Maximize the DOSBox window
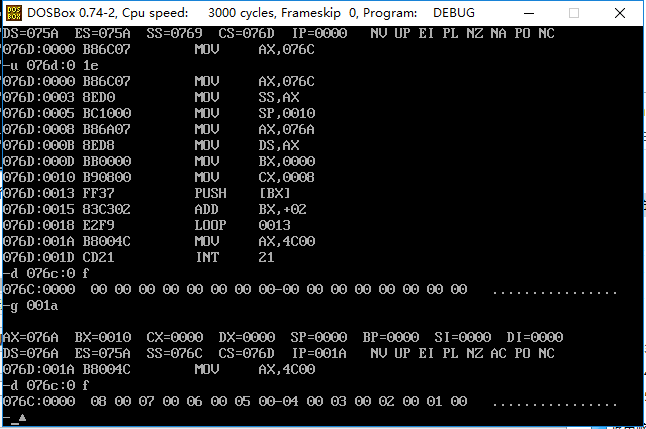Screen dimensions: 646x429 tap(574, 13)
